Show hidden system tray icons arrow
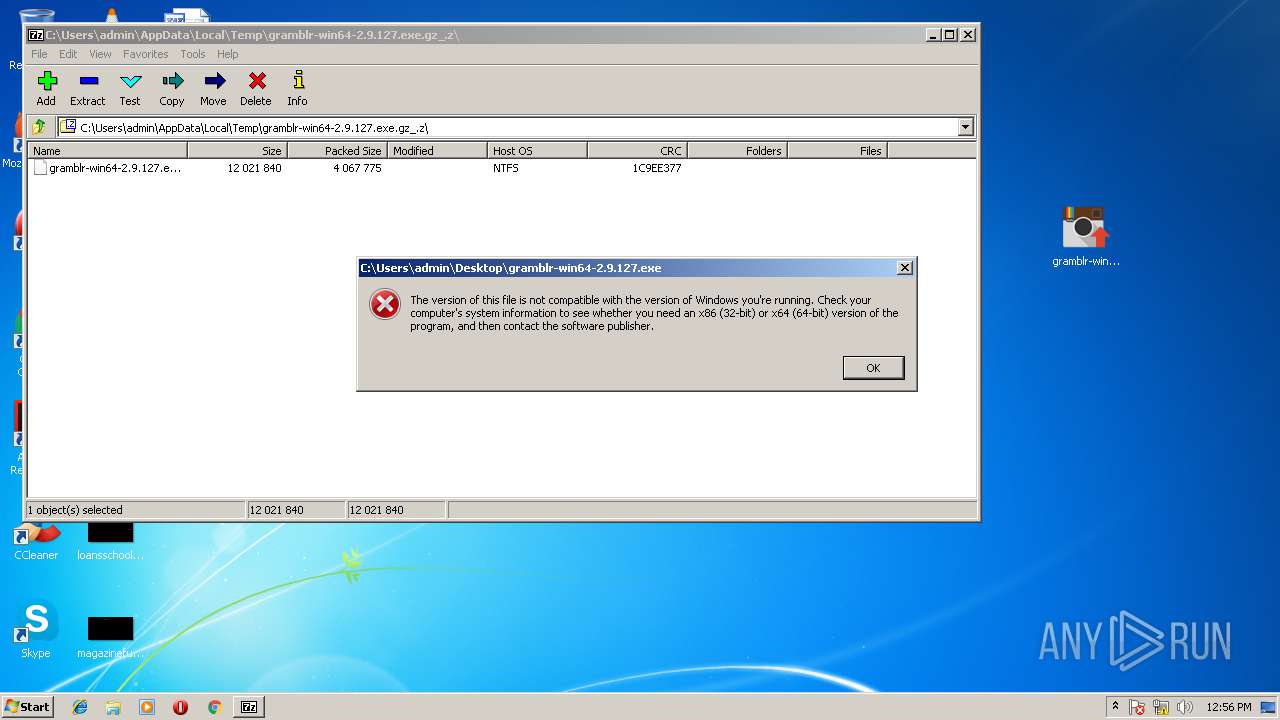Viewport: 1280px width, 720px height. (x=1115, y=707)
